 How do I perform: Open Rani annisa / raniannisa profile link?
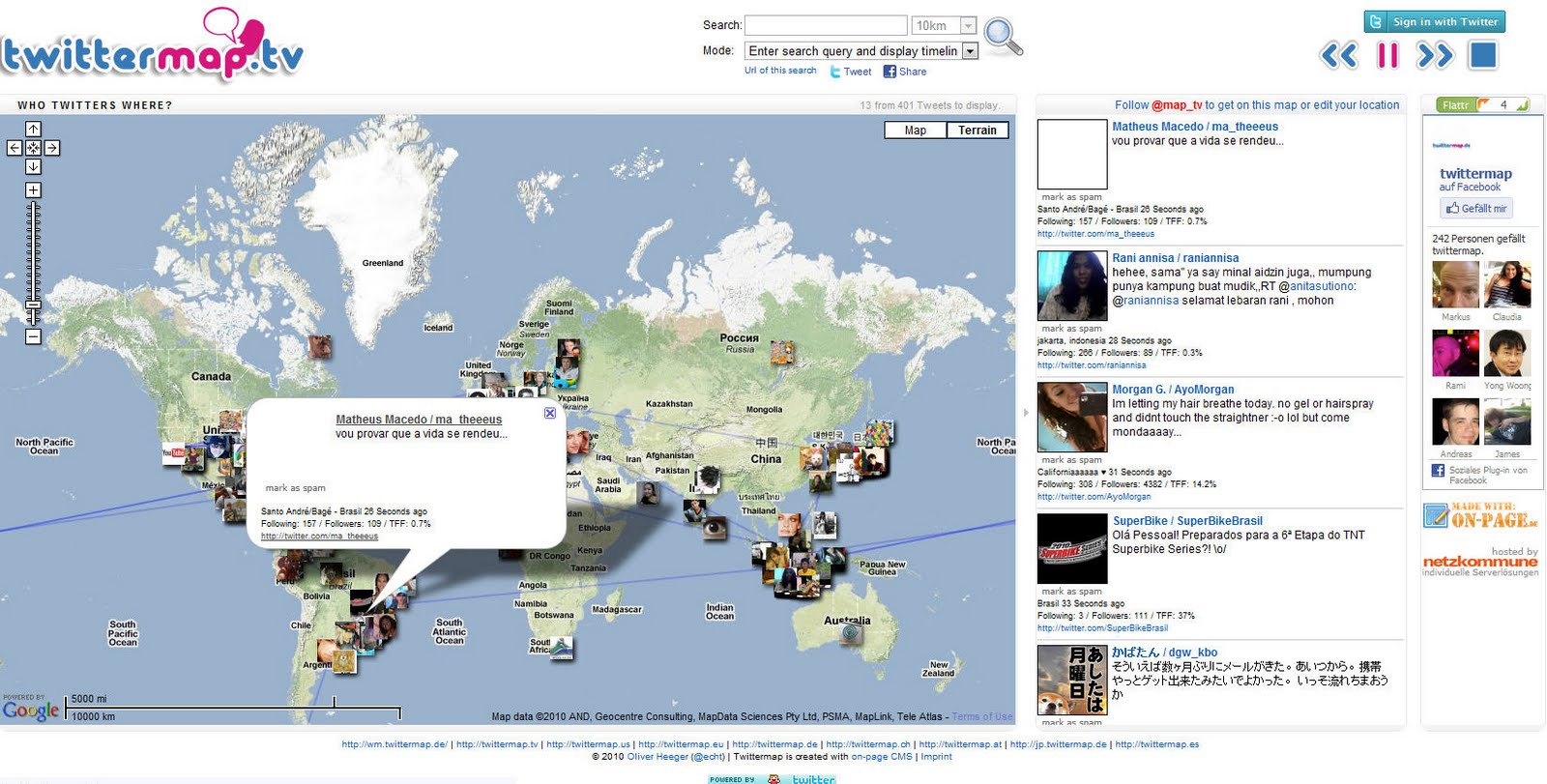[x=1175, y=258]
